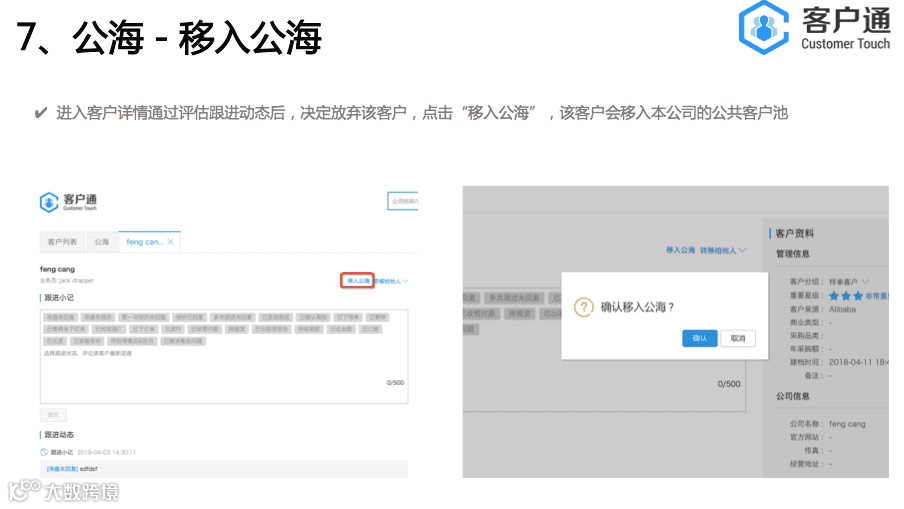Select the 报价已回复 status tag

[x=190, y=318]
